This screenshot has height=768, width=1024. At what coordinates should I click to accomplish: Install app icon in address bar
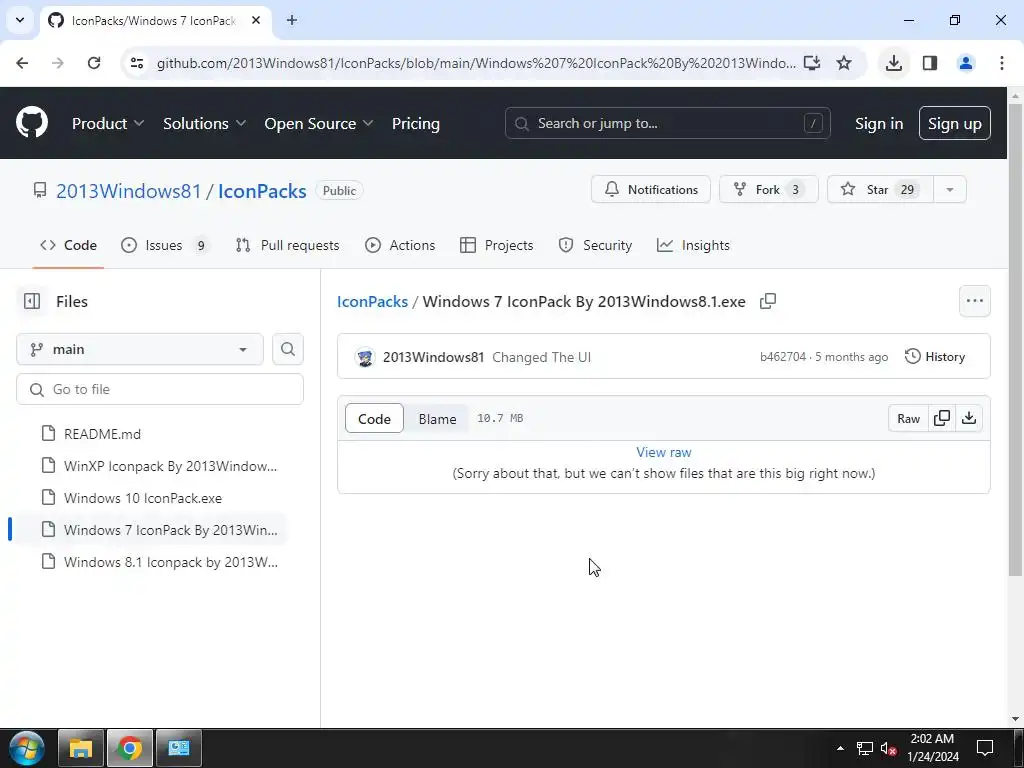(x=812, y=63)
